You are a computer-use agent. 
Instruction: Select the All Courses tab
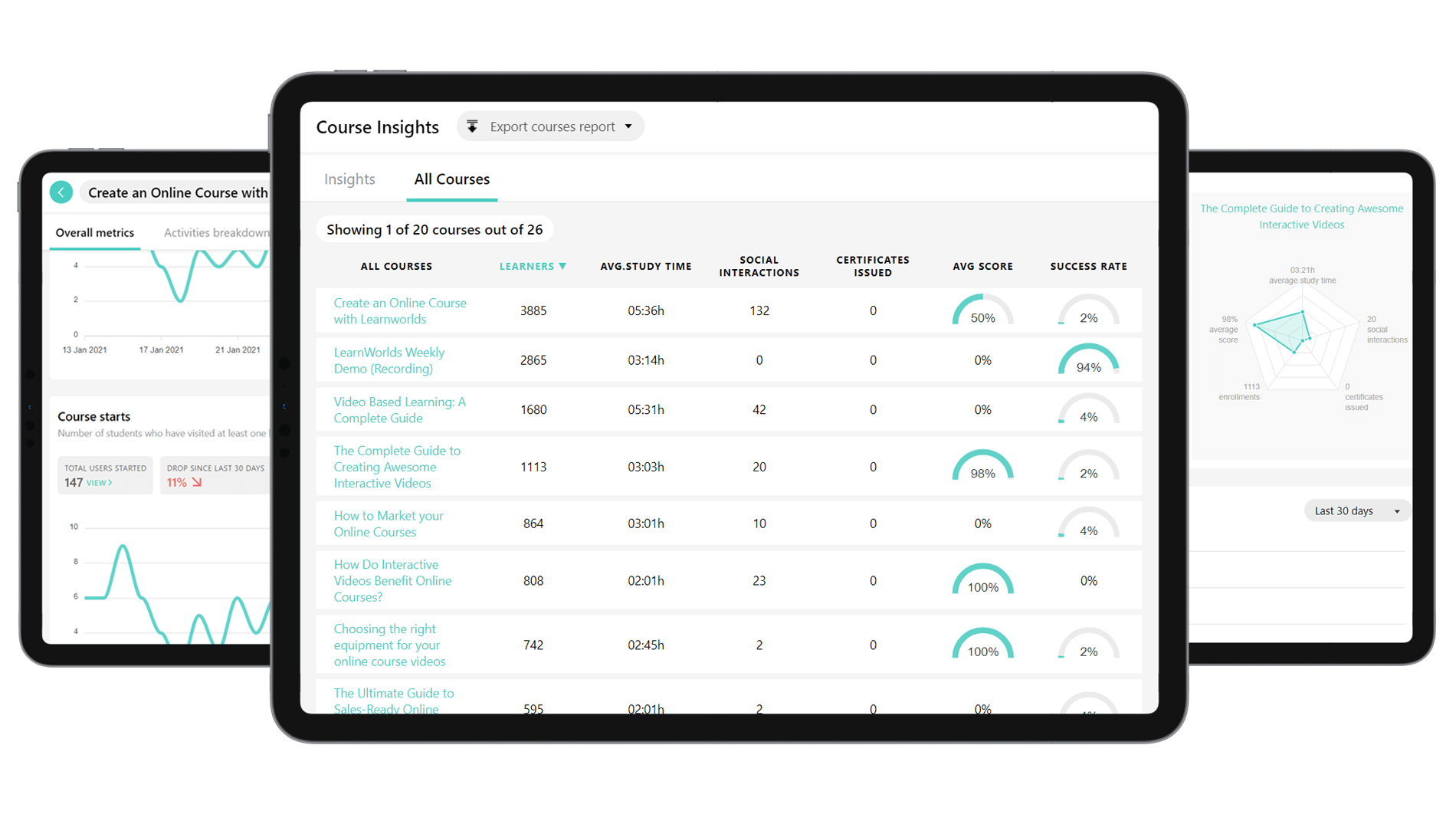coord(452,179)
